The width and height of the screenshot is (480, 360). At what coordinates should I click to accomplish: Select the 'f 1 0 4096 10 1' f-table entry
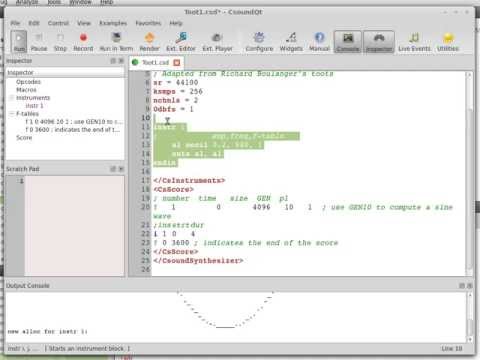[74, 122]
